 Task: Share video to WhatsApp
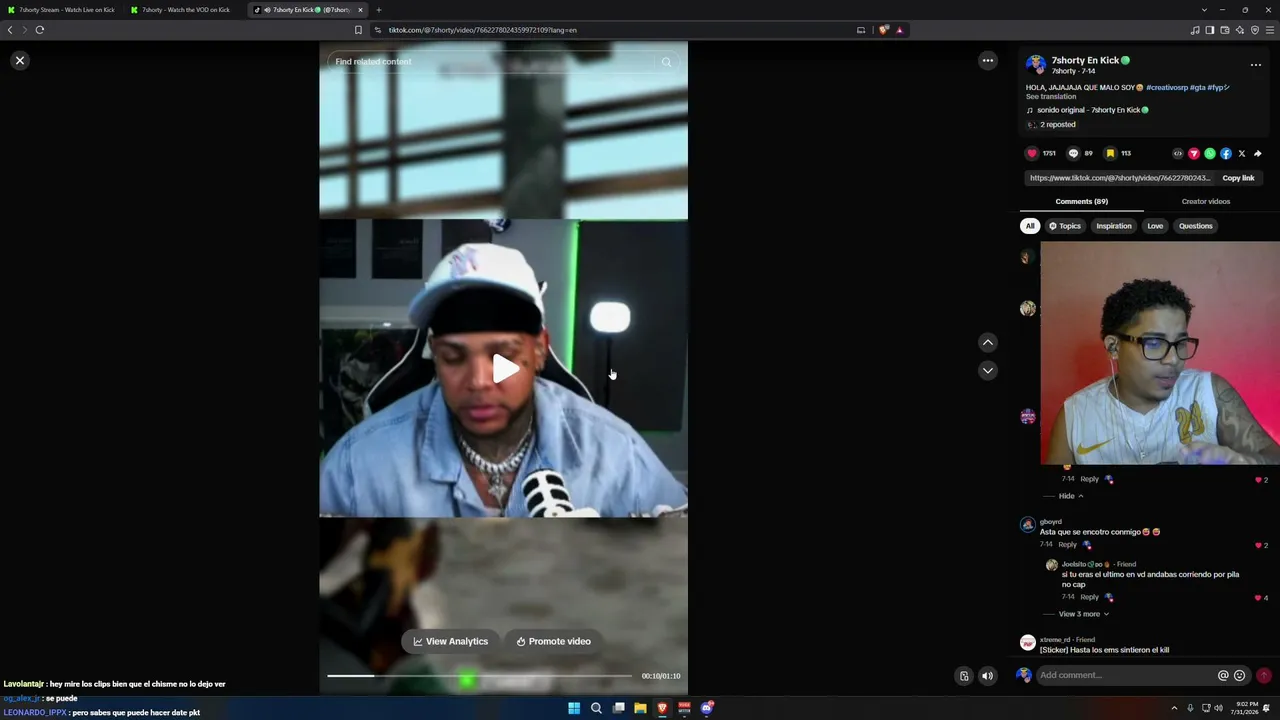pos(1209,154)
